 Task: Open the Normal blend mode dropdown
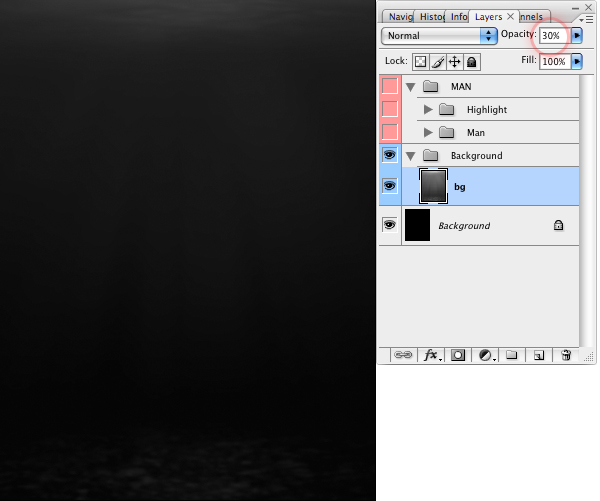439,36
